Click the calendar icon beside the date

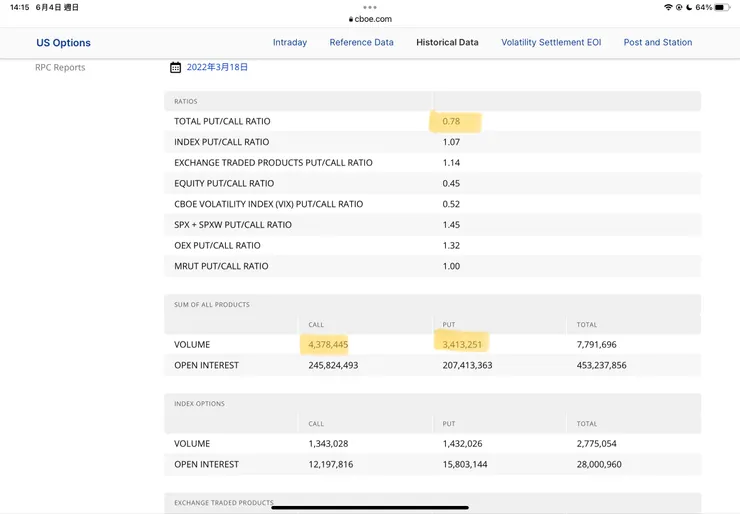pos(176,67)
